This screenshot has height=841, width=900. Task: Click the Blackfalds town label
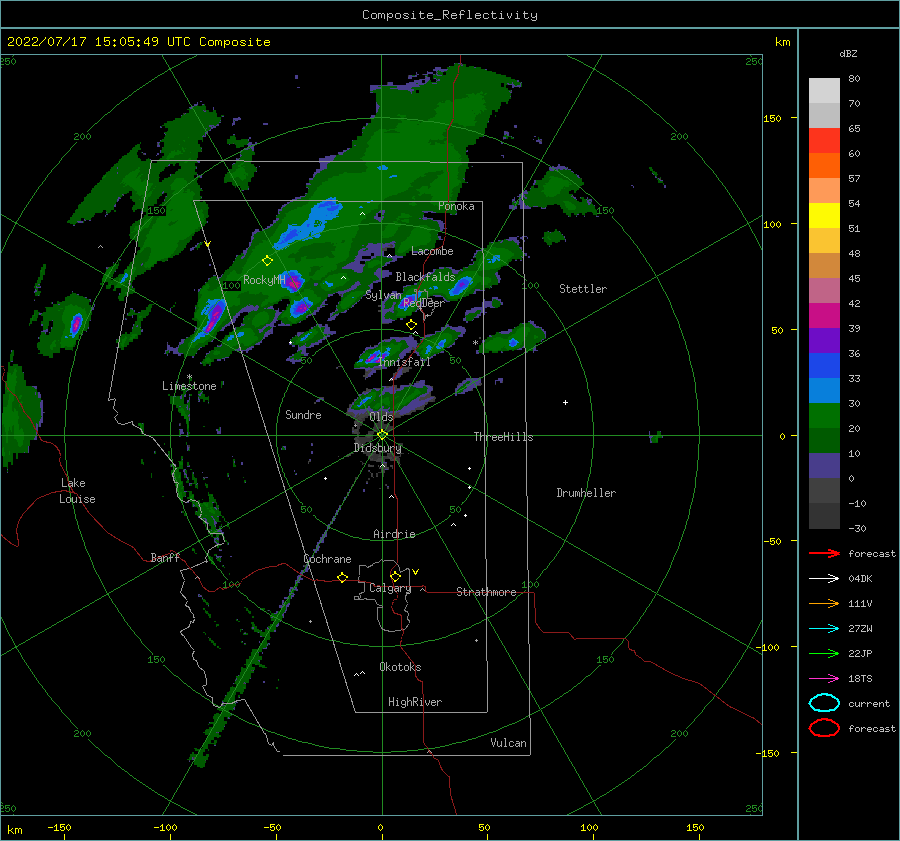(x=425, y=277)
